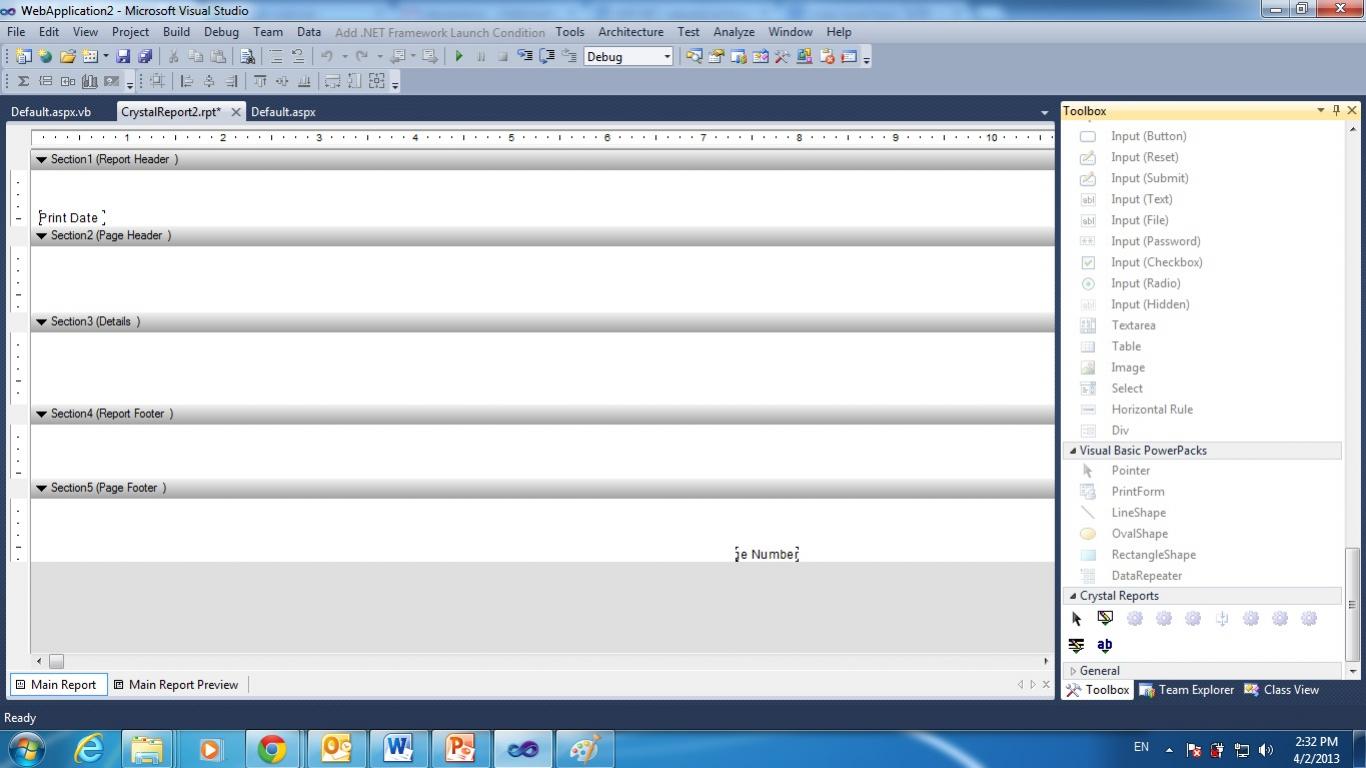
Task: Click the Paste icon in the toolbar
Action: (218, 57)
